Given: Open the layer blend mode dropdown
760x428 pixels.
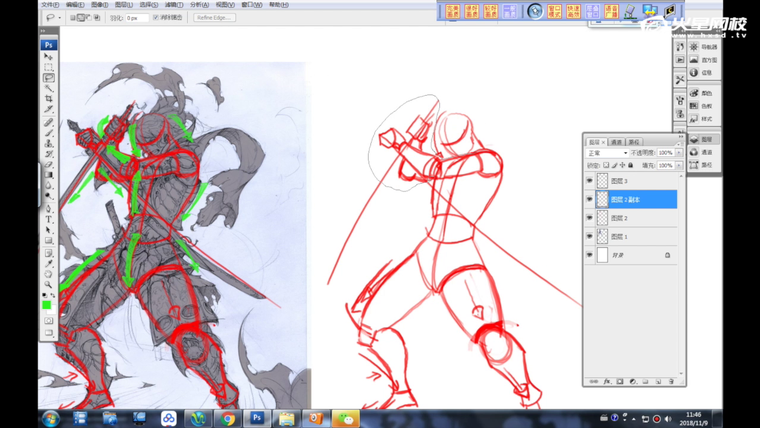Looking at the screenshot, I should click(x=607, y=153).
